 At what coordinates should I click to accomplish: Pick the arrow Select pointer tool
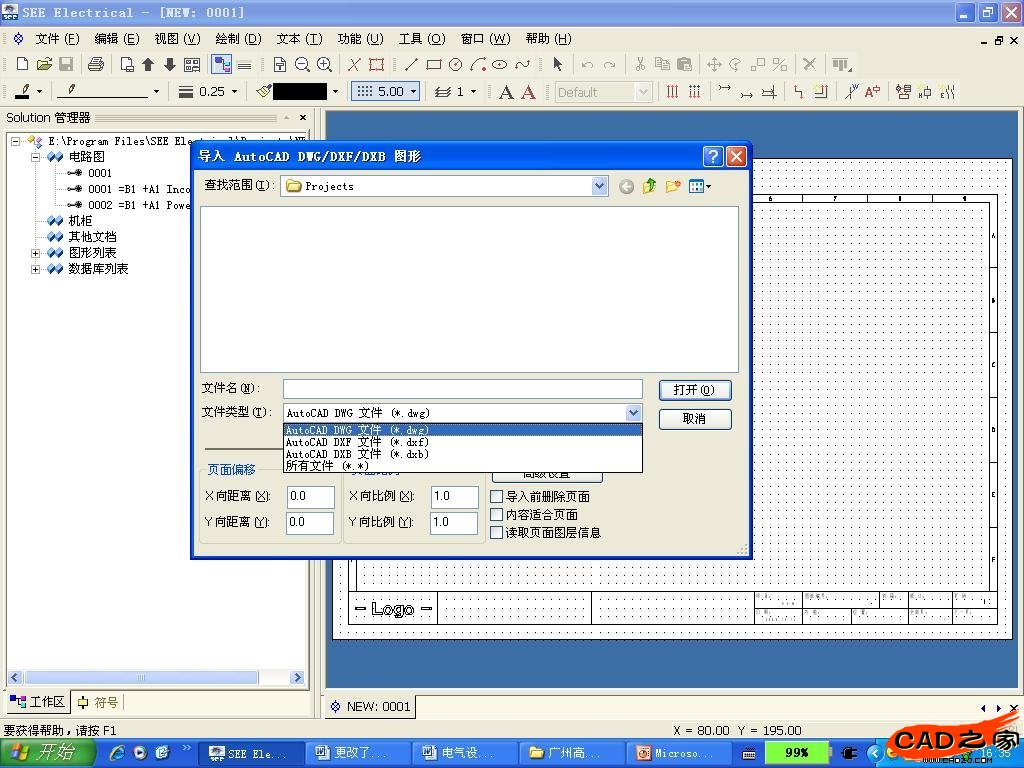(557, 64)
